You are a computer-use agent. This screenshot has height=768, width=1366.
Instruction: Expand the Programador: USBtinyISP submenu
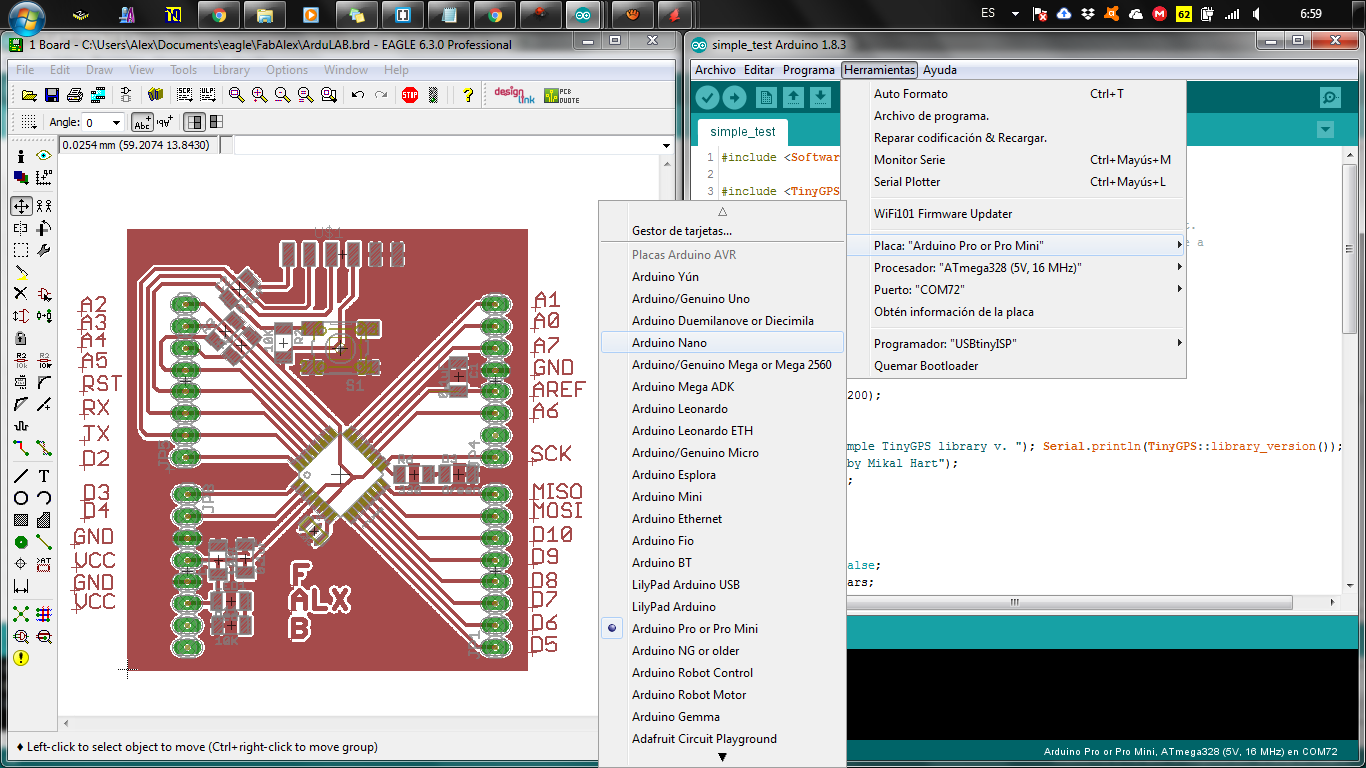(1014, 343)
